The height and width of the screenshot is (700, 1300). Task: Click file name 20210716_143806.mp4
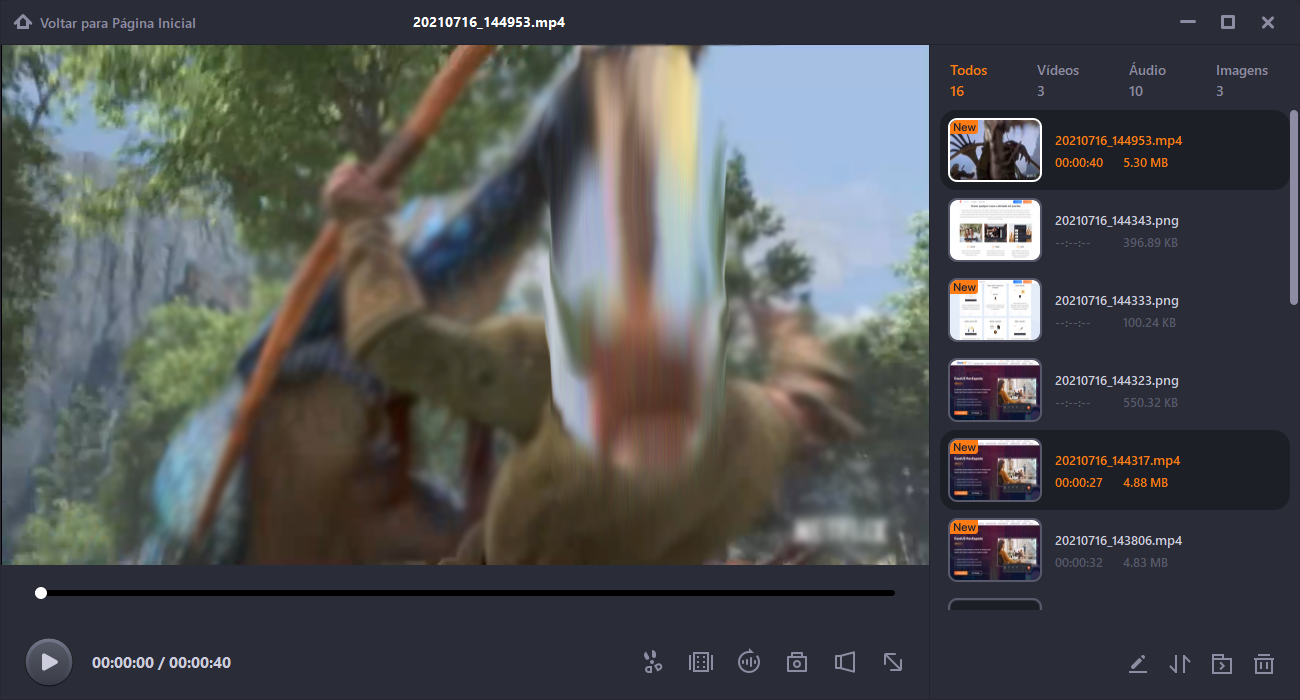[x=1118, y=541]
